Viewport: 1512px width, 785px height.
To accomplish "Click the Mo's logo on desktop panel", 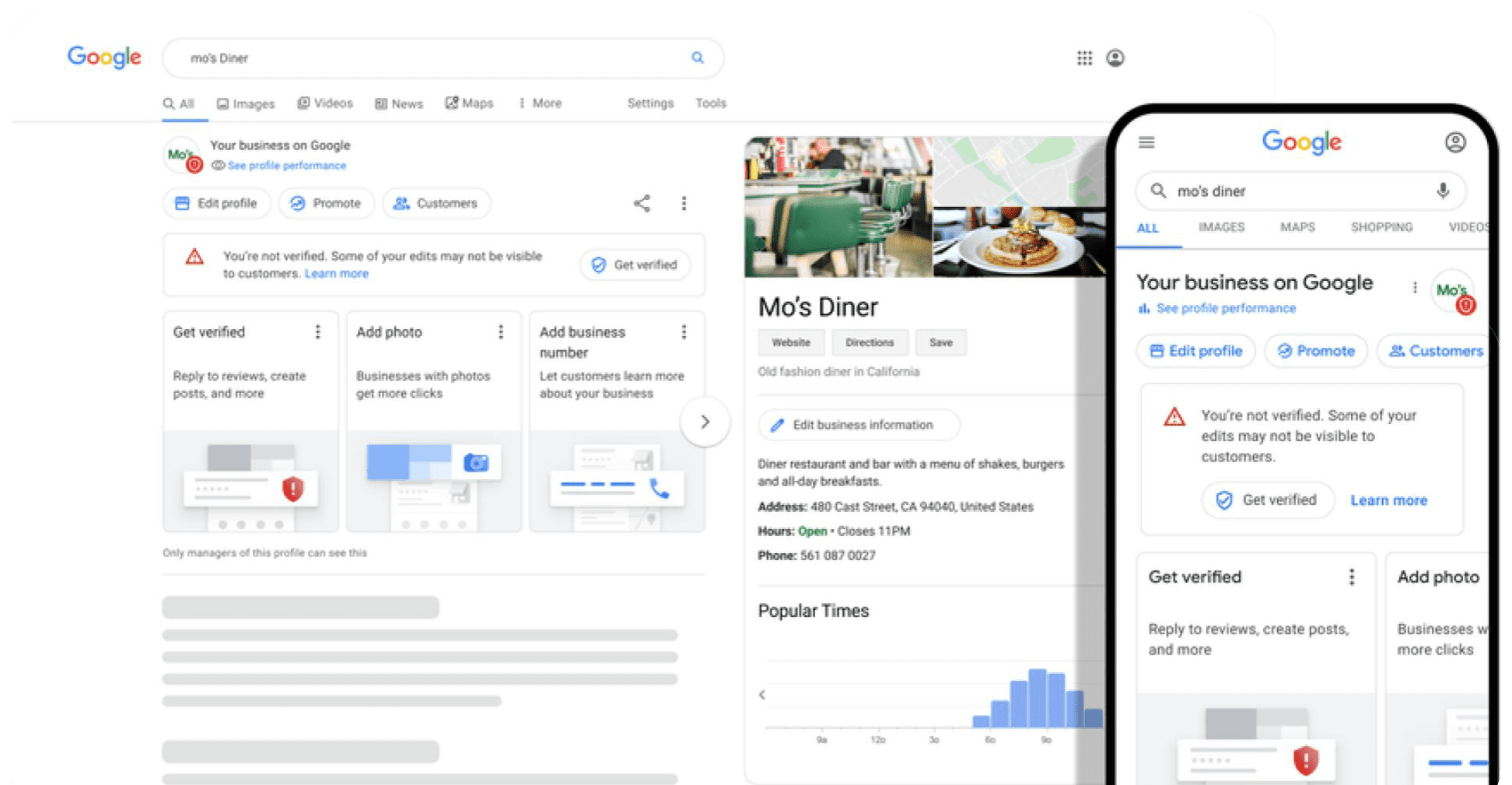I will (x=184, y=155).
